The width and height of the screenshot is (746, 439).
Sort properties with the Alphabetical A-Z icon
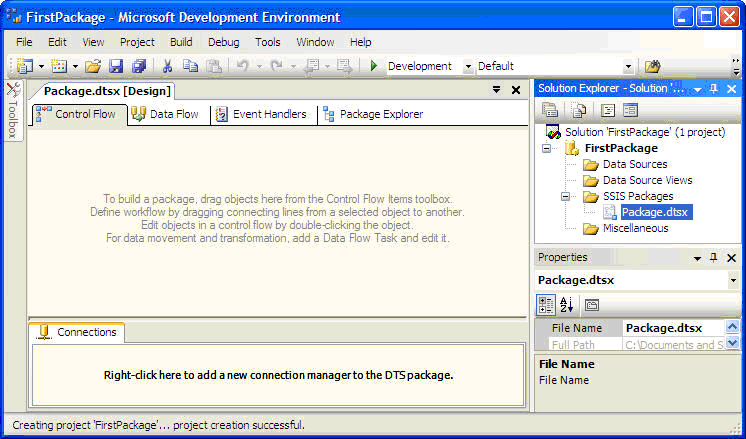[x=567, y=305]
